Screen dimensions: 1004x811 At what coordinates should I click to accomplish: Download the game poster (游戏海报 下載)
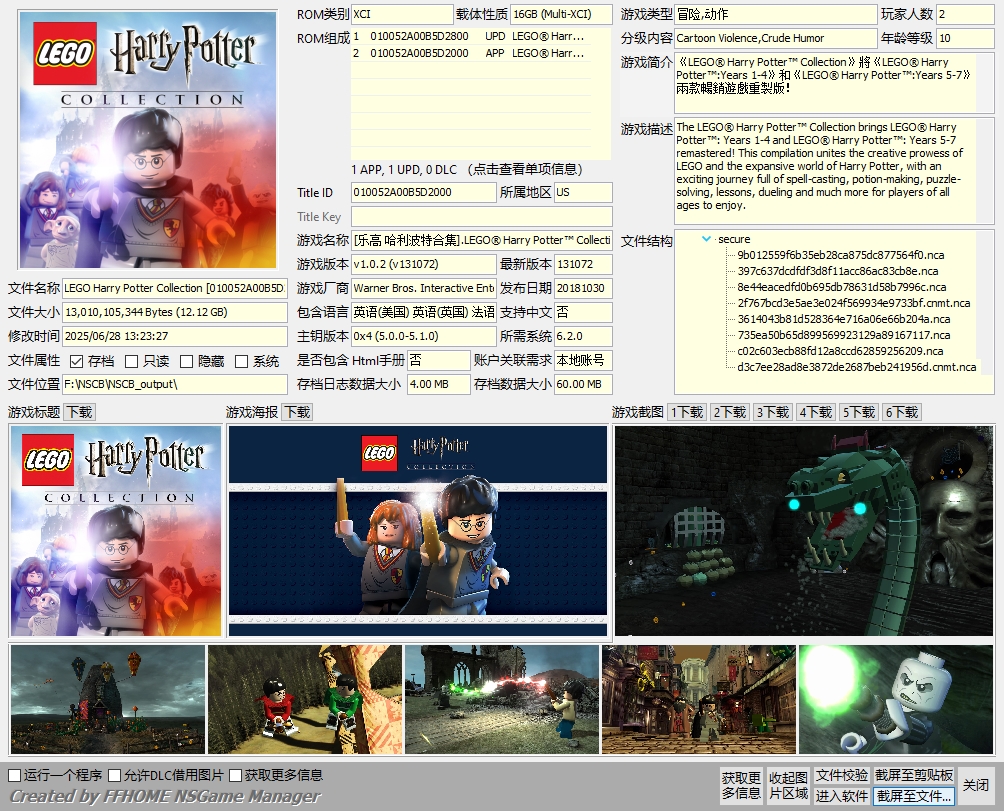point(298,412)
